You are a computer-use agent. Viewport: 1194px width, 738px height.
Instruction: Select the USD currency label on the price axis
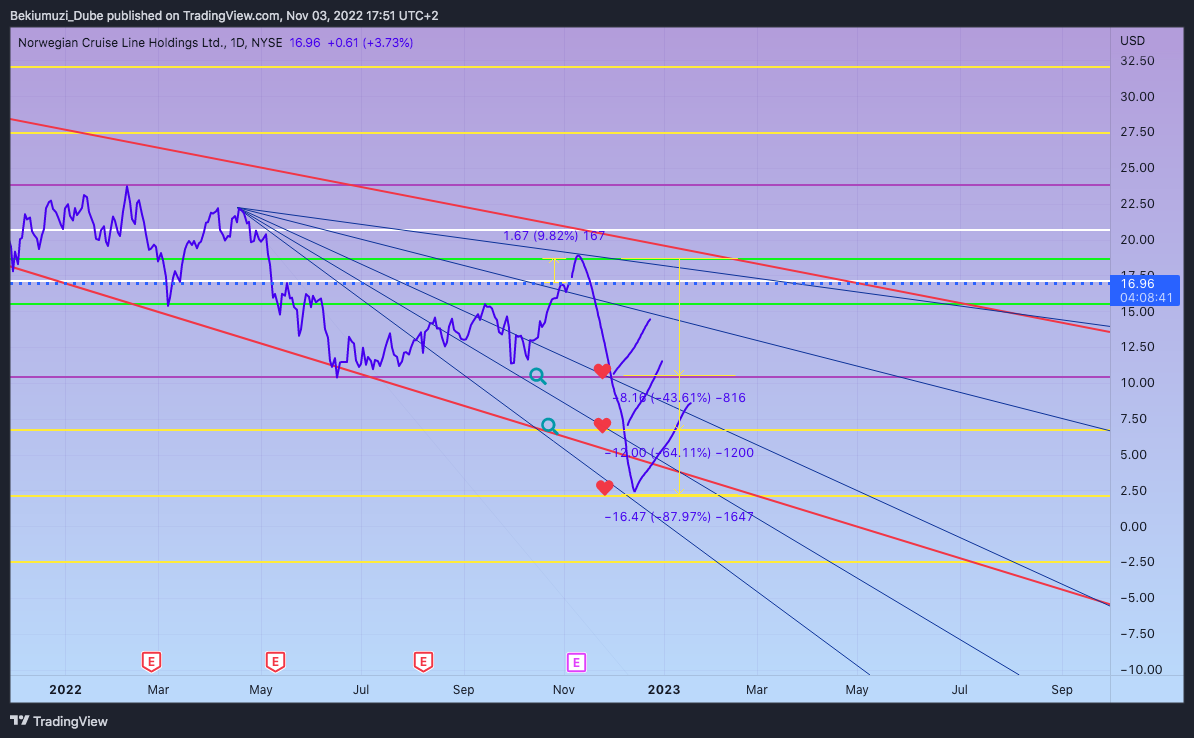1132,40
